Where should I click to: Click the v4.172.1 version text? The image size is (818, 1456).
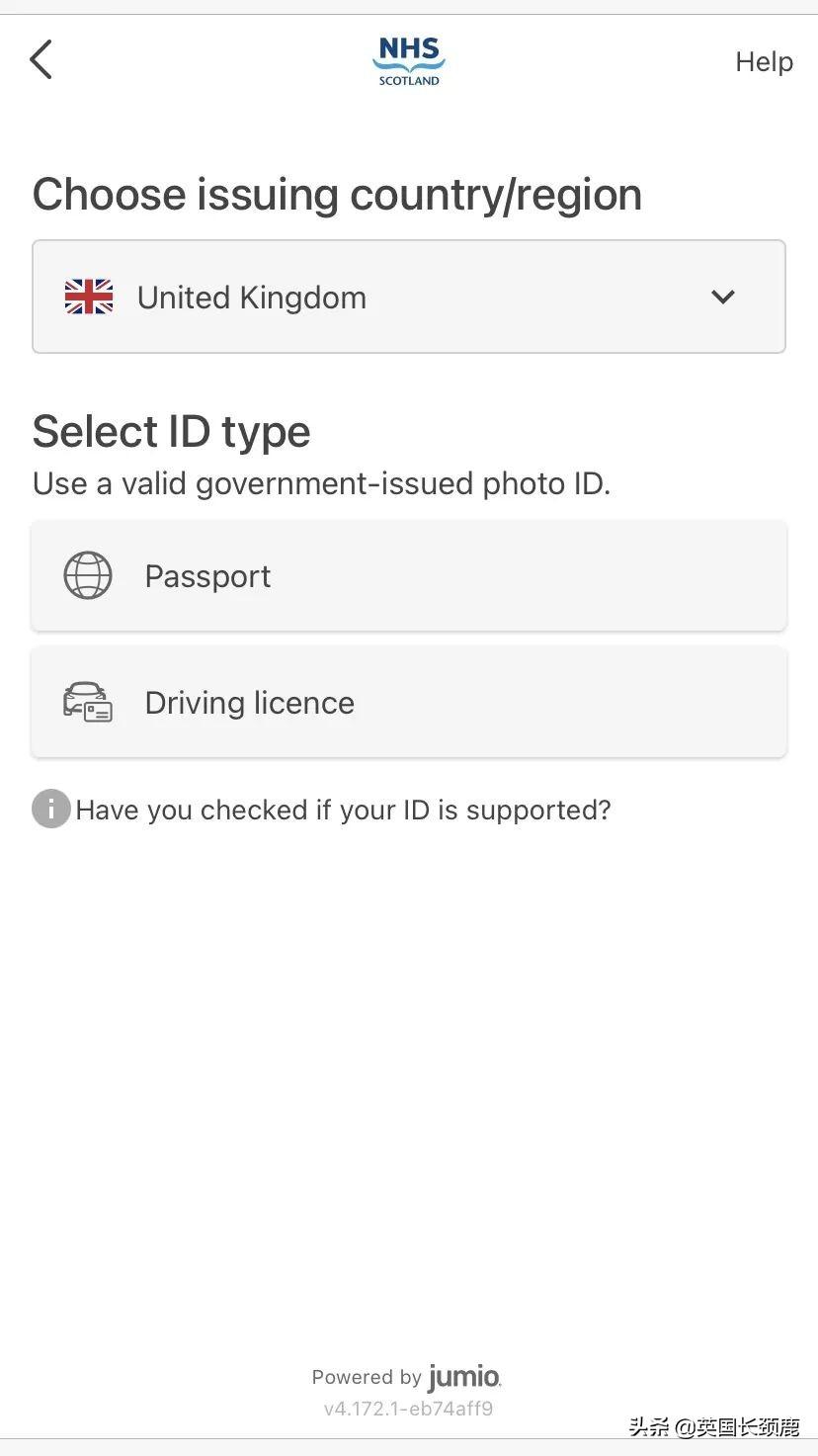(408, 1409)
